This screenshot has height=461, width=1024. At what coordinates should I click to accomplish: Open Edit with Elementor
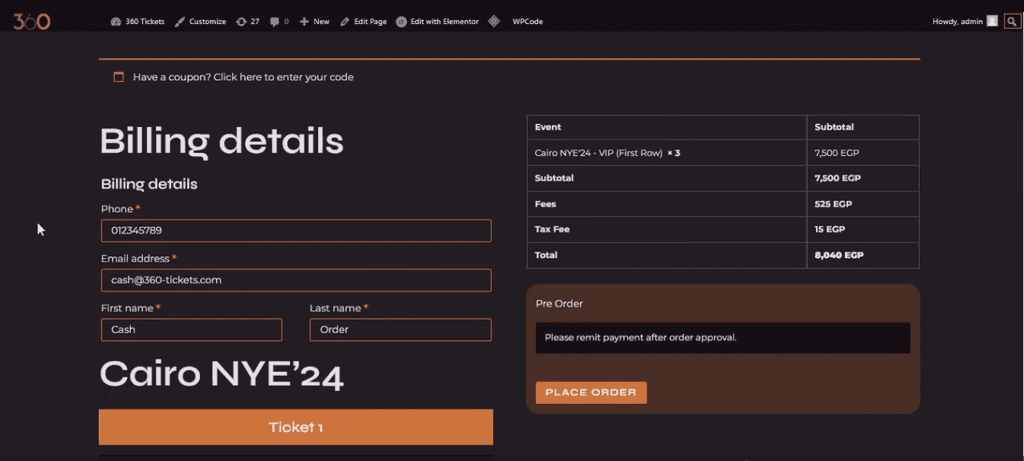[438, 22]
